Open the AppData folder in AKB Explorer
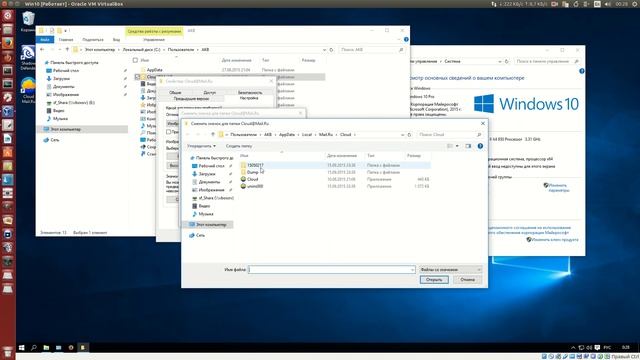The width and height of the screenshot is (640, 360). pos(154,70)
